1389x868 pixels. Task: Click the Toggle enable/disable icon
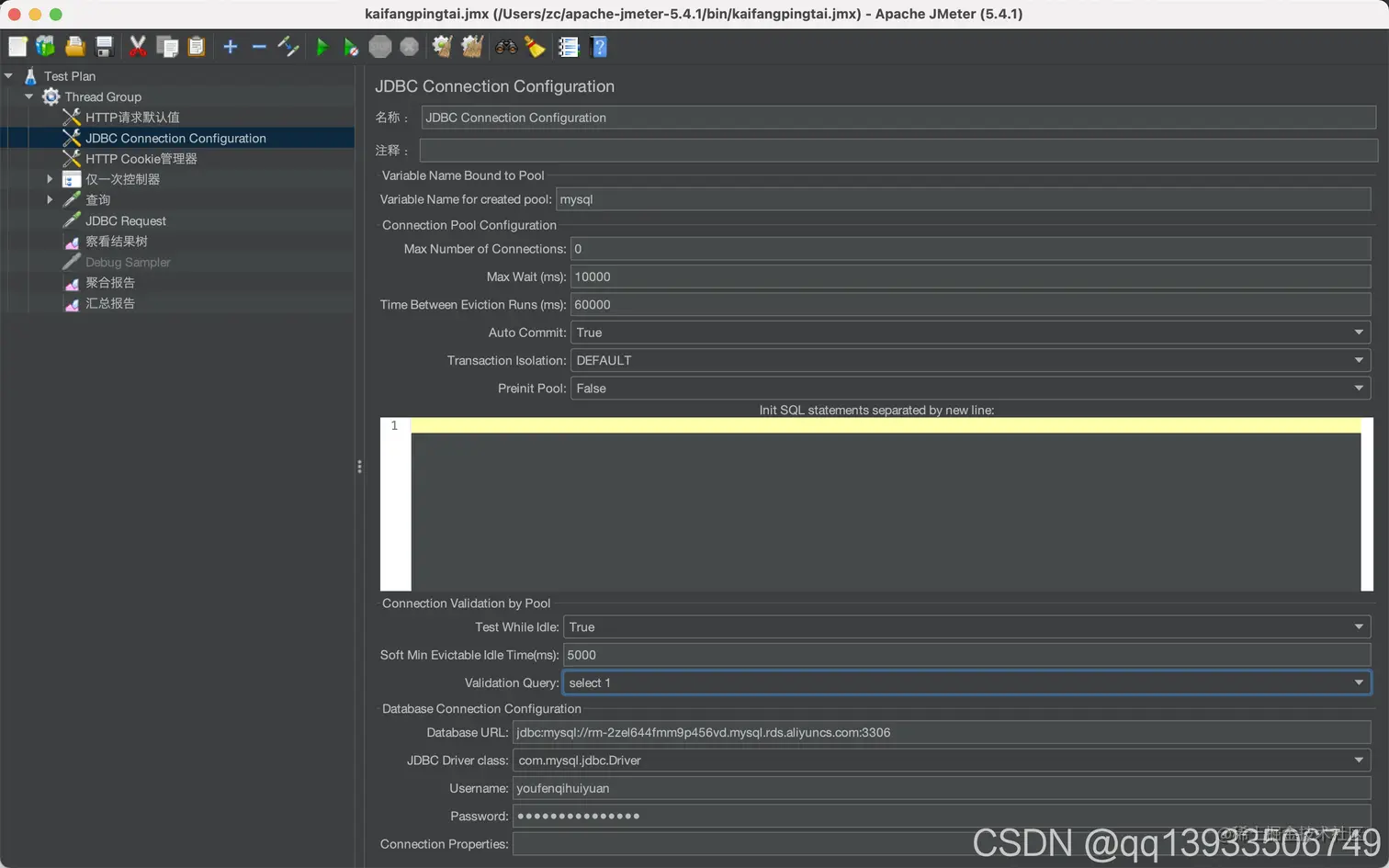point(288,47)
